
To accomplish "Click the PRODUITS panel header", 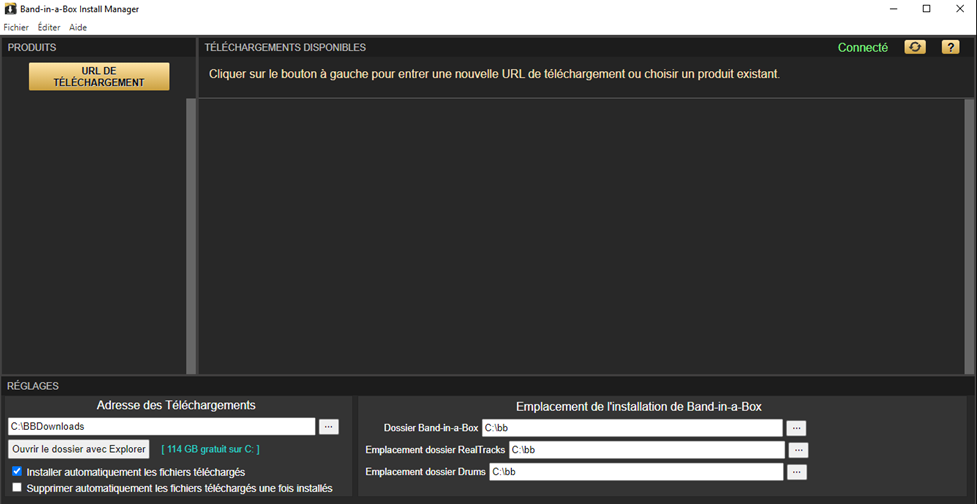I will (32, 47).
